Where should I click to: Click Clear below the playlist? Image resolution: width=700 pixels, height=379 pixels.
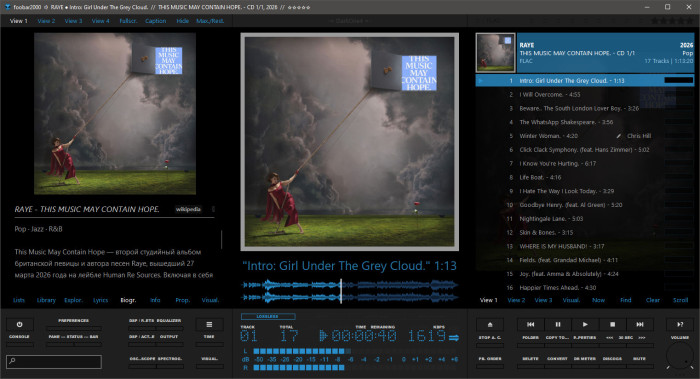(x=653, y=300)
